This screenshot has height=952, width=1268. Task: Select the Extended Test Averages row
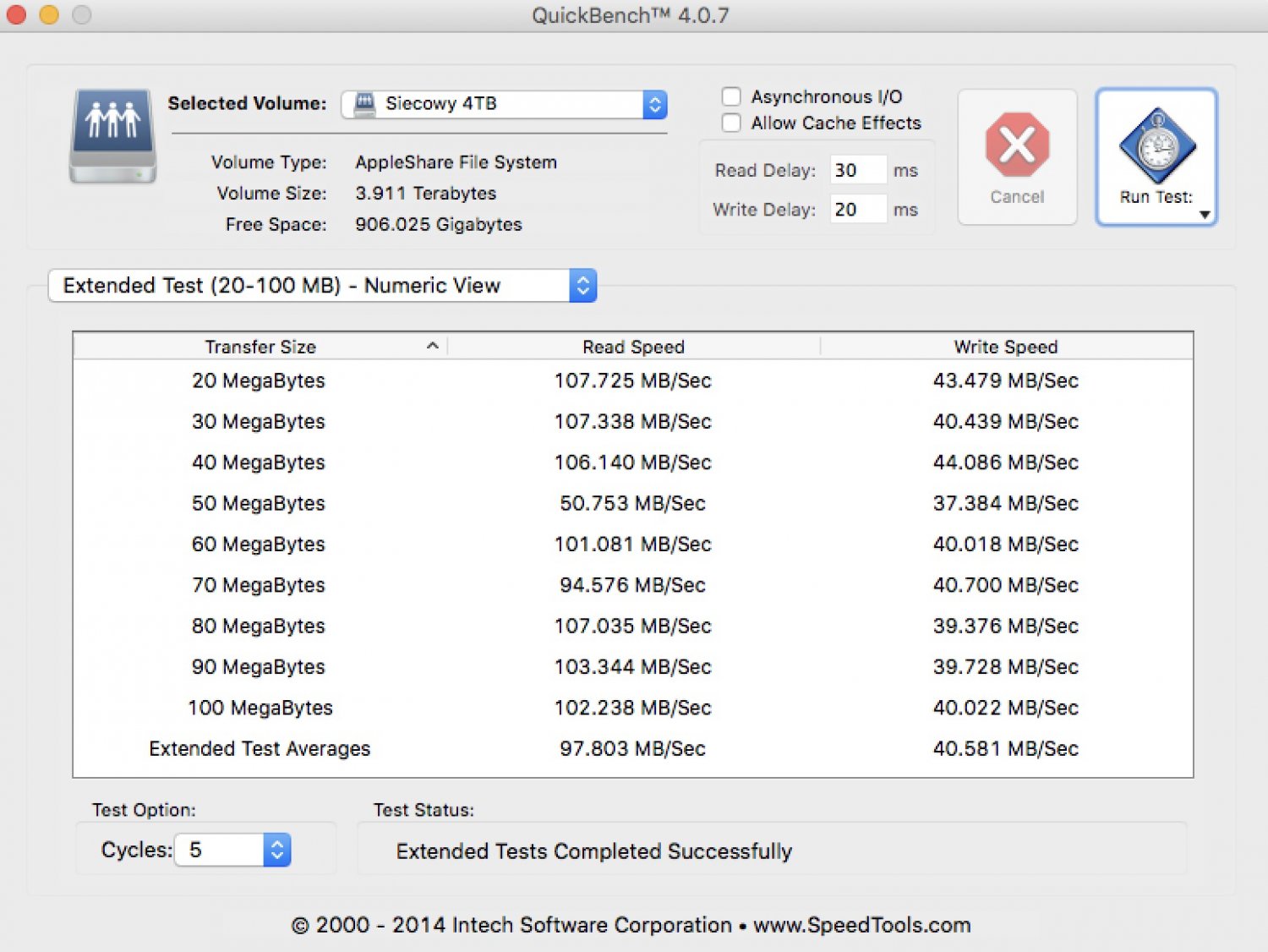(x=633, y=748)
